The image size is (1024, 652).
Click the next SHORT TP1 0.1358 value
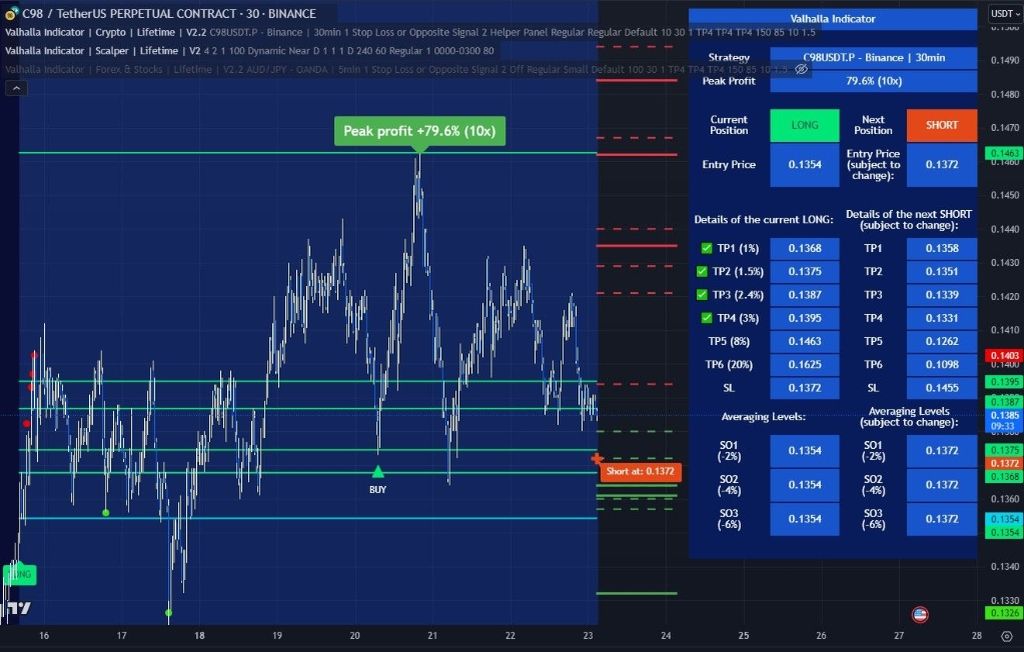(x=942, y=248)
